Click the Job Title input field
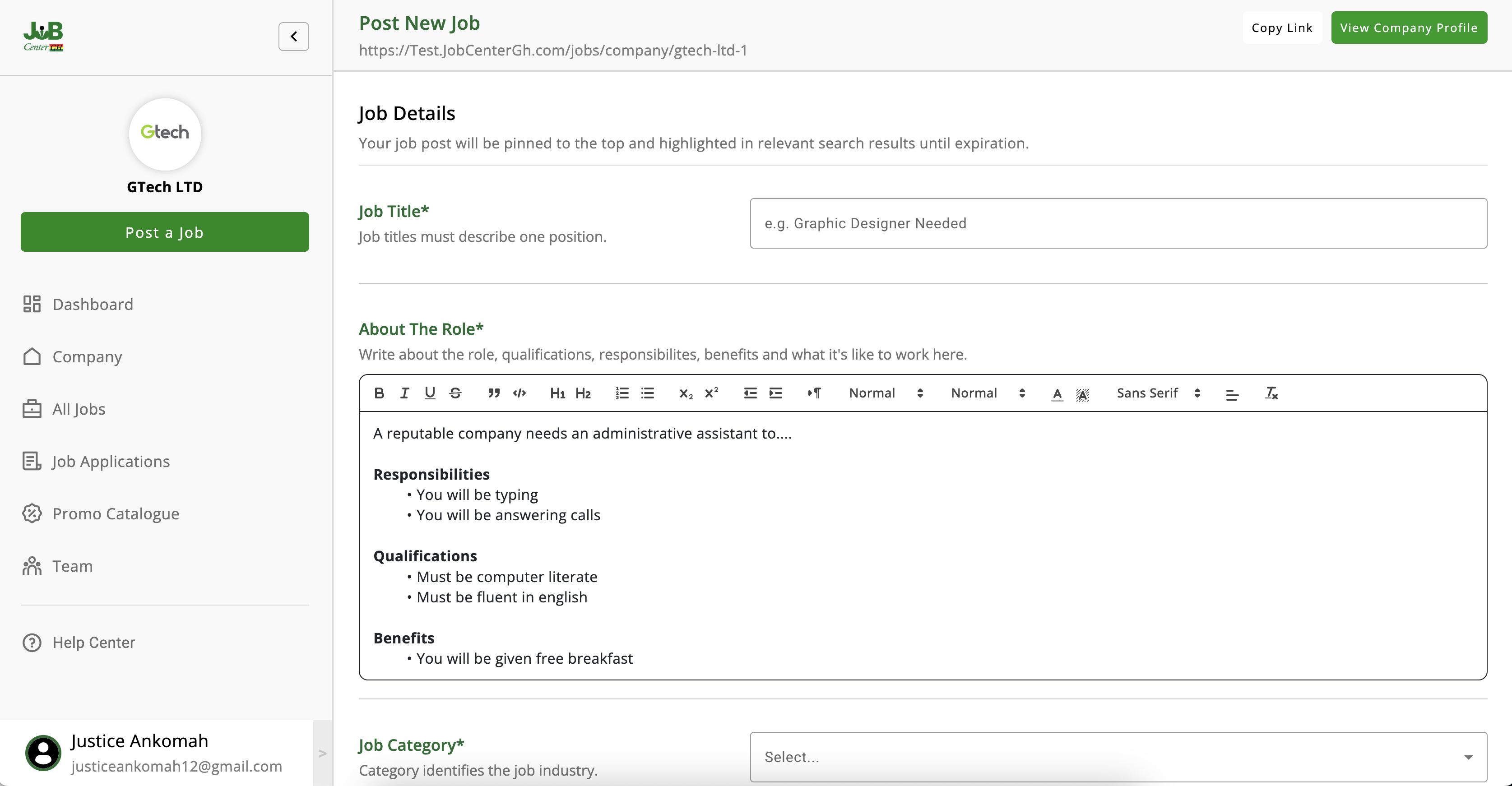This screenshot has width=1512, height=786. point(1118,223)
